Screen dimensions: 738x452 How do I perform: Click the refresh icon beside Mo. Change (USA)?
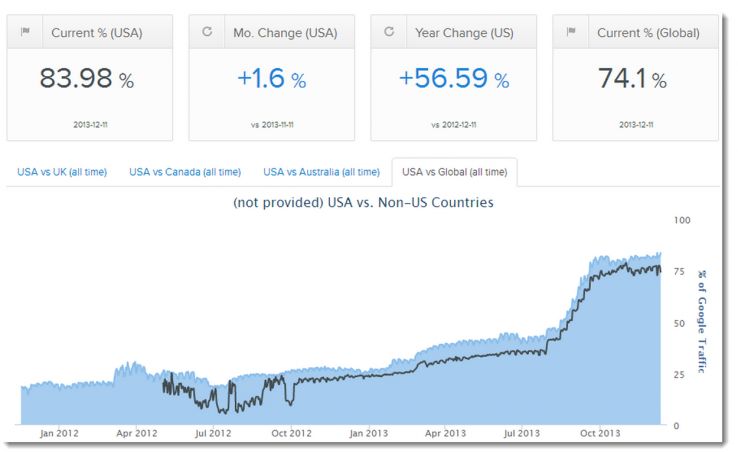point(207,33)
